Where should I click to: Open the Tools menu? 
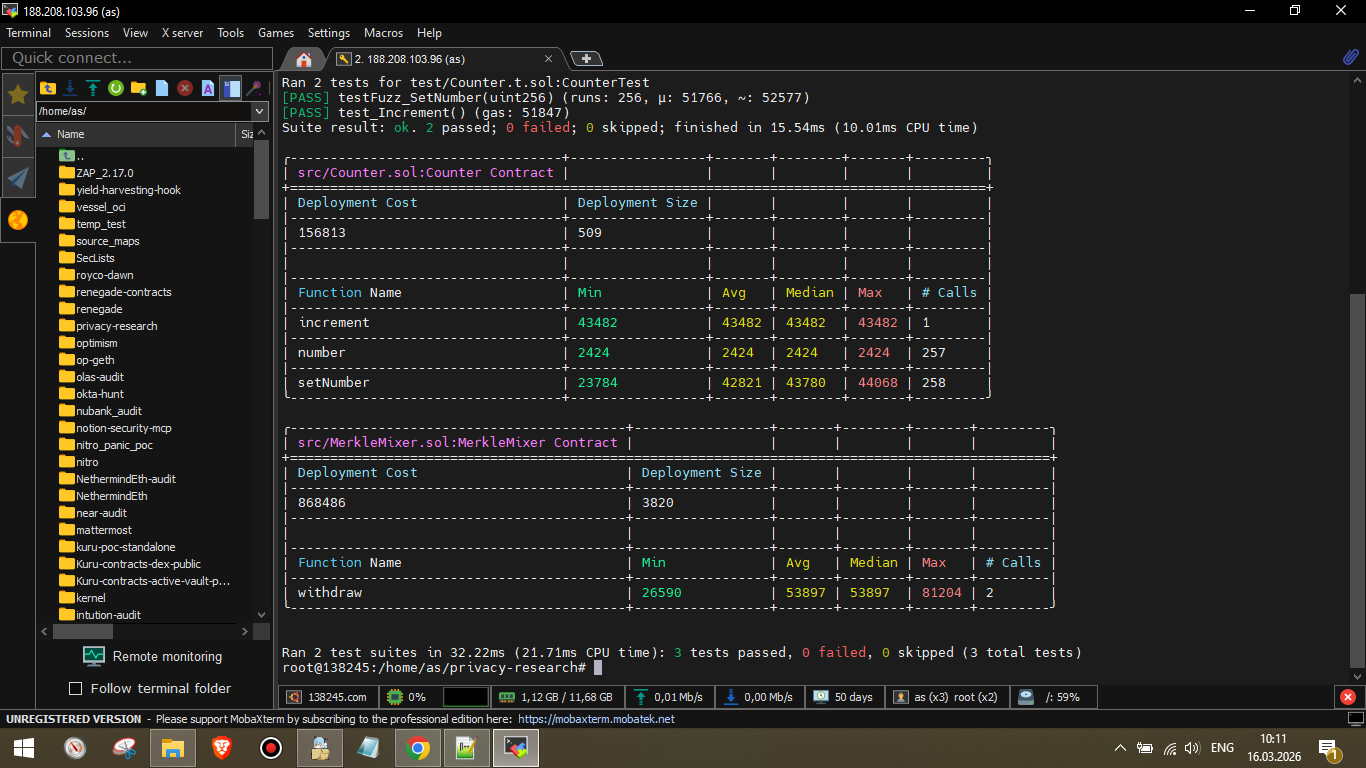pyautogui.click(x=231, y=33)
